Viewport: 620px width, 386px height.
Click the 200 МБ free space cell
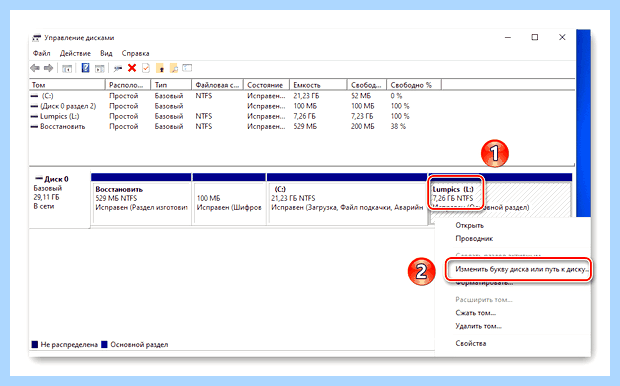pyautogui.click(x=363, y=127)
